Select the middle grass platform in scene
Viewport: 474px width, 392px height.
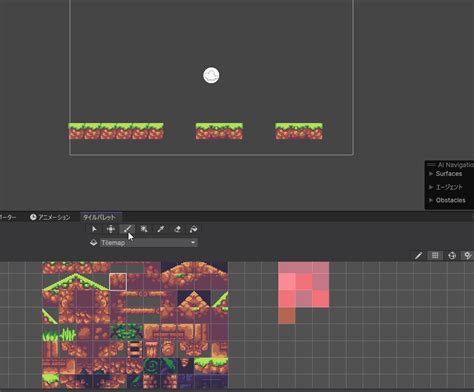[x=219, y=131]
